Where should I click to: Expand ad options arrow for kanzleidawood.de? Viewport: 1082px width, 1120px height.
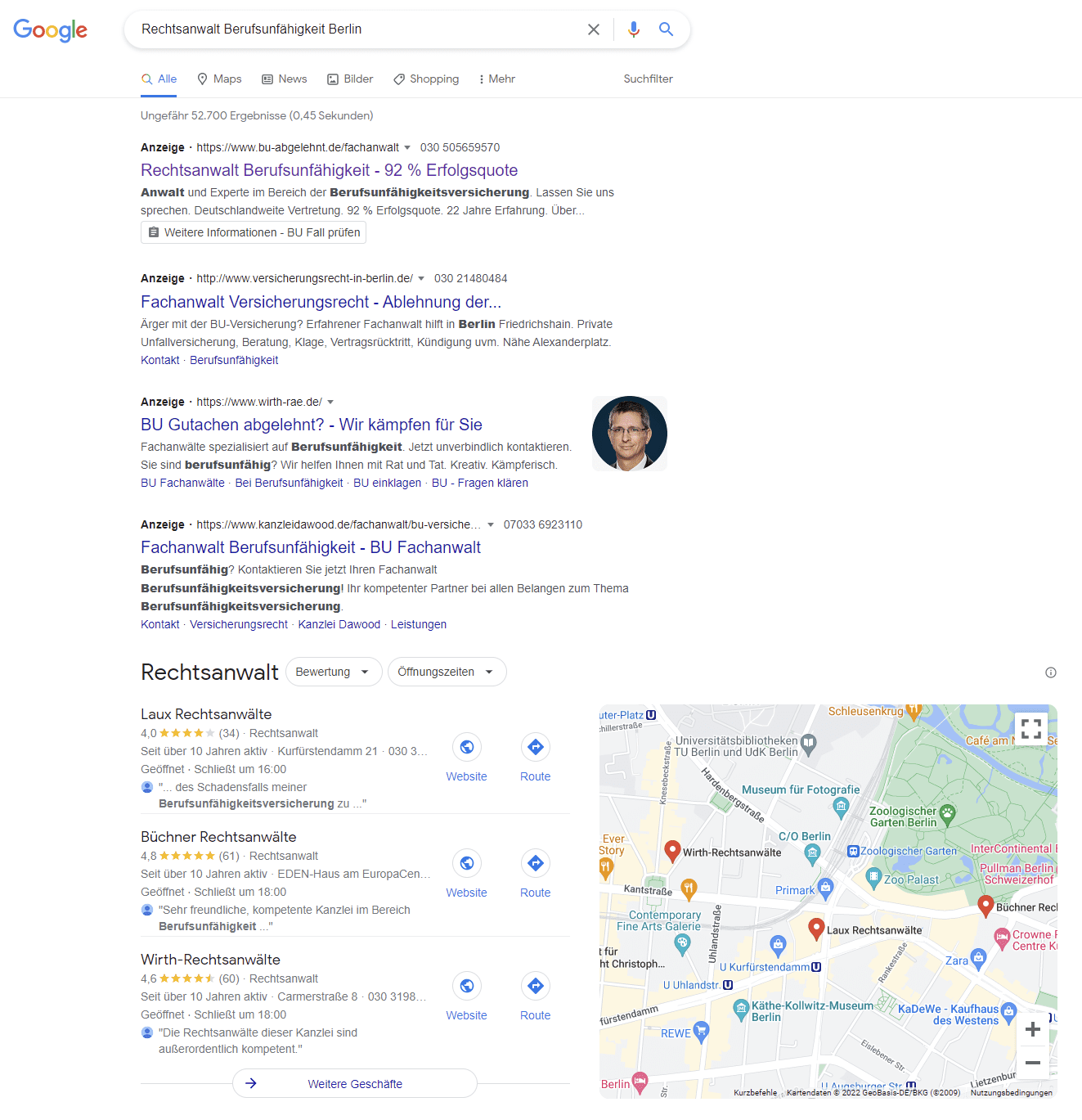(491, 525)
